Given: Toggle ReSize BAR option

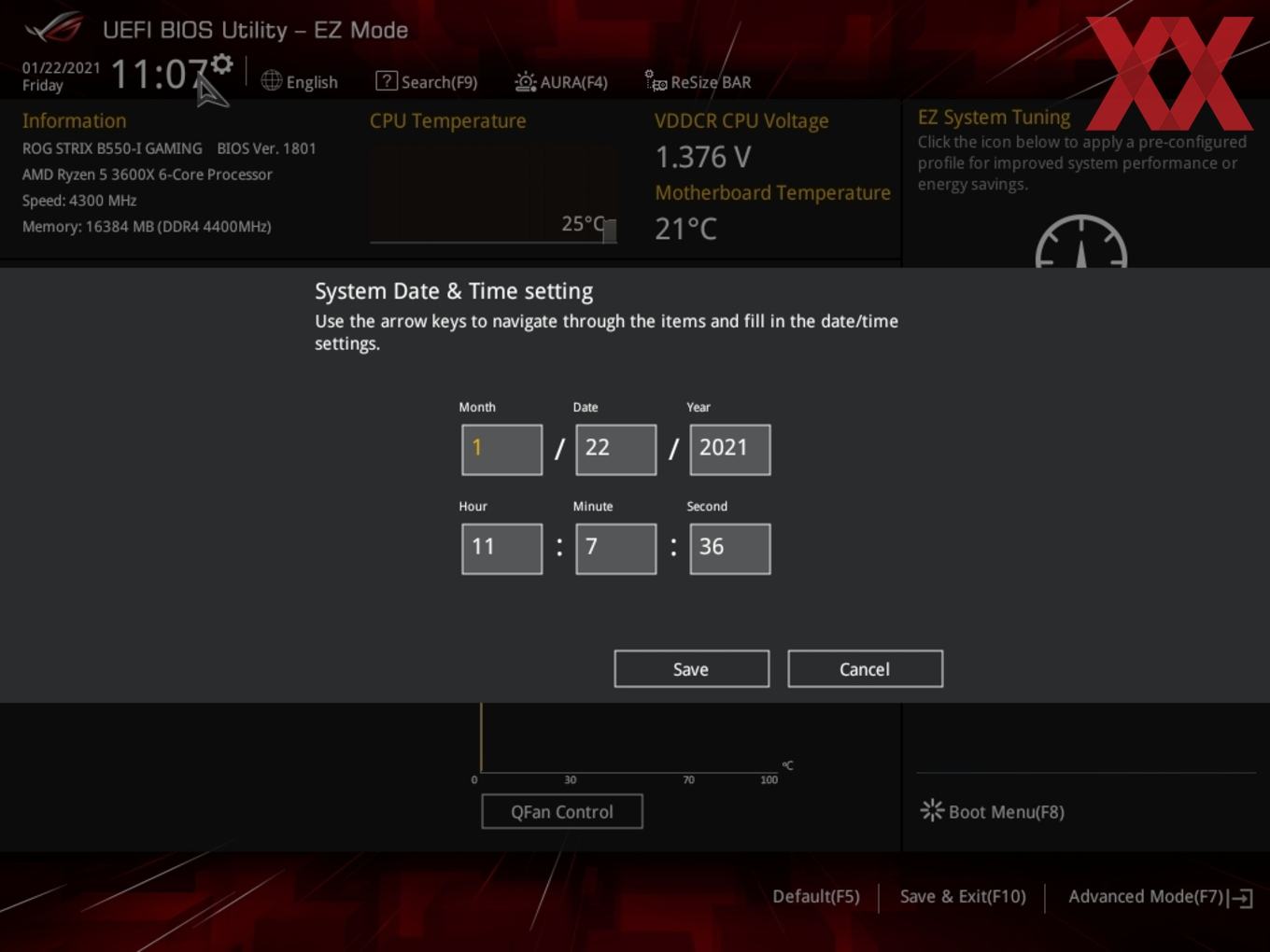Looking at the screenshot, I should (x=698, y=82).
